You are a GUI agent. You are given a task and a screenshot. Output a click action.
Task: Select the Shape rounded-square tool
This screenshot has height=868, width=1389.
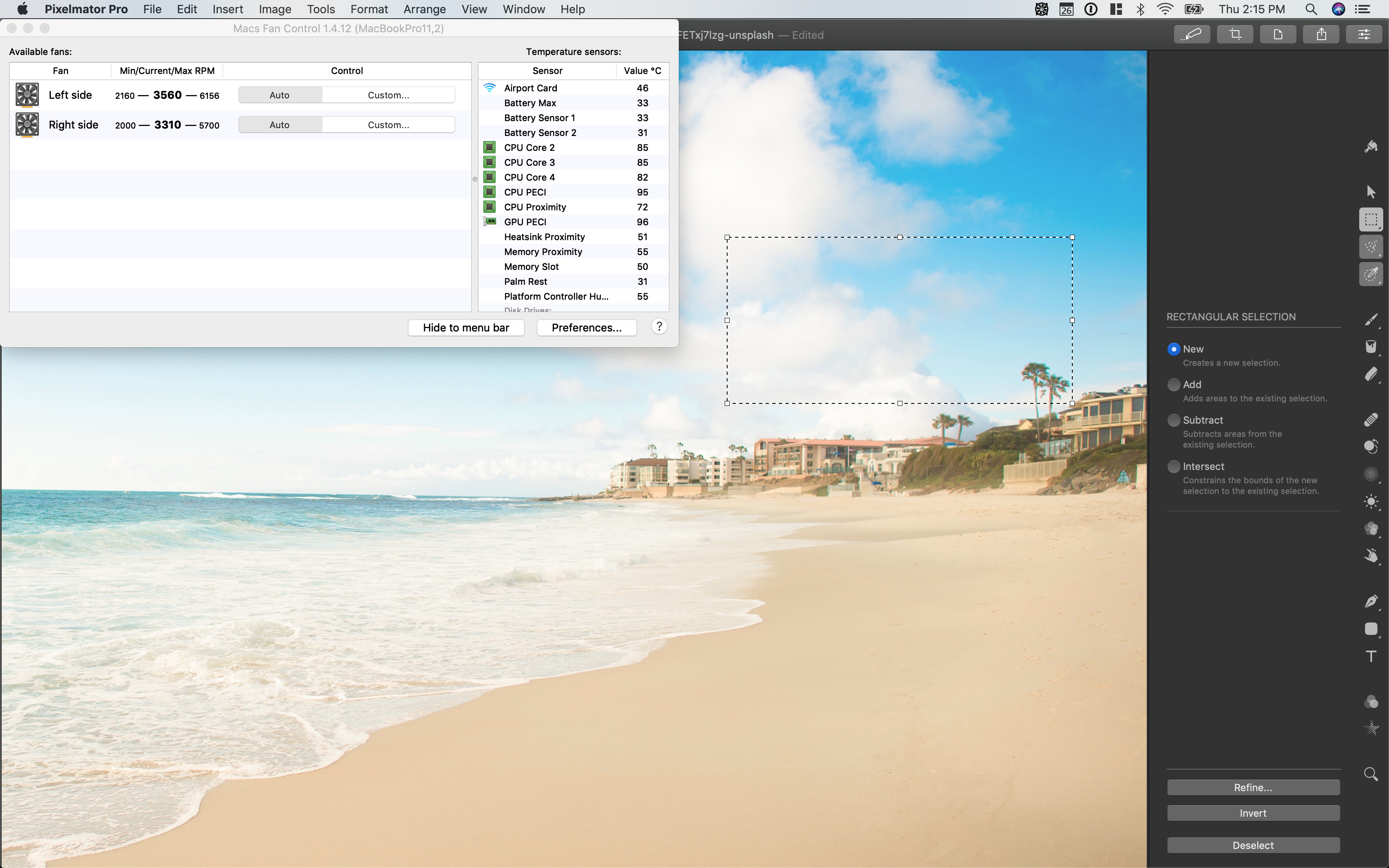[1371, 629]
